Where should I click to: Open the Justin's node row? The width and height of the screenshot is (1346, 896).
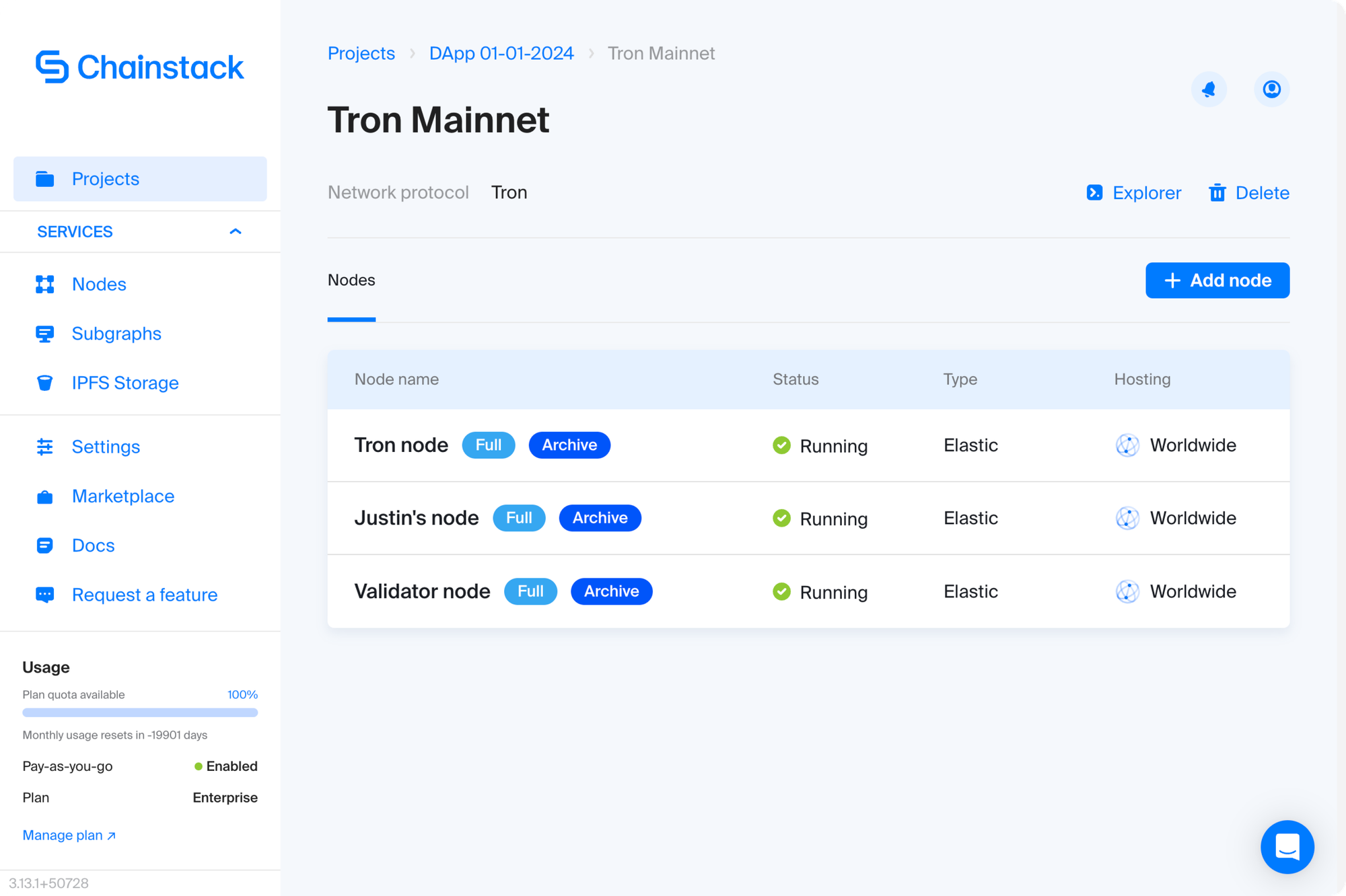pyautogui.click(x=417, y=518)
